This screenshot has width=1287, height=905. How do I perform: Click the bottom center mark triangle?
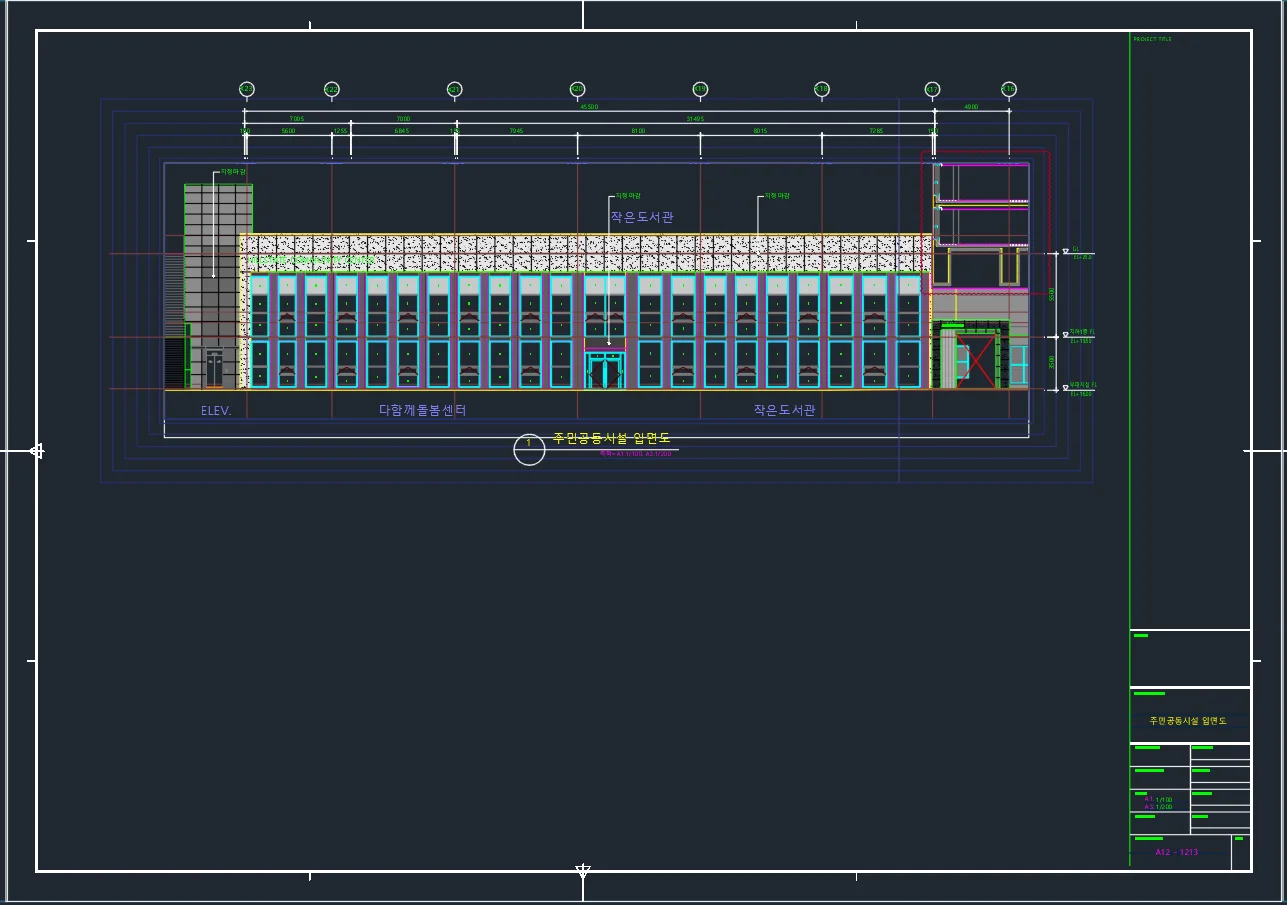point(583,870)
